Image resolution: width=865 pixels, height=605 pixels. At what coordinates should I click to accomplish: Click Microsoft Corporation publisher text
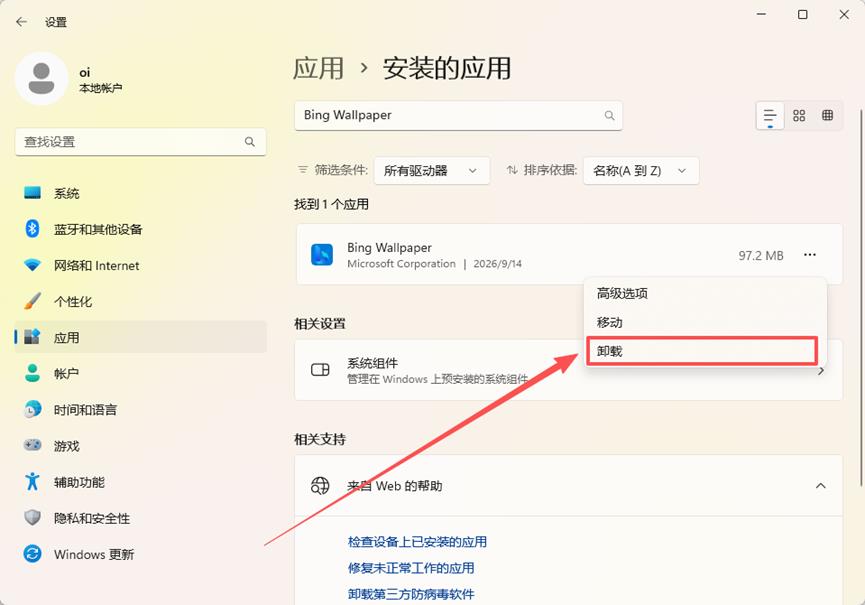click(x=401, y=264)
